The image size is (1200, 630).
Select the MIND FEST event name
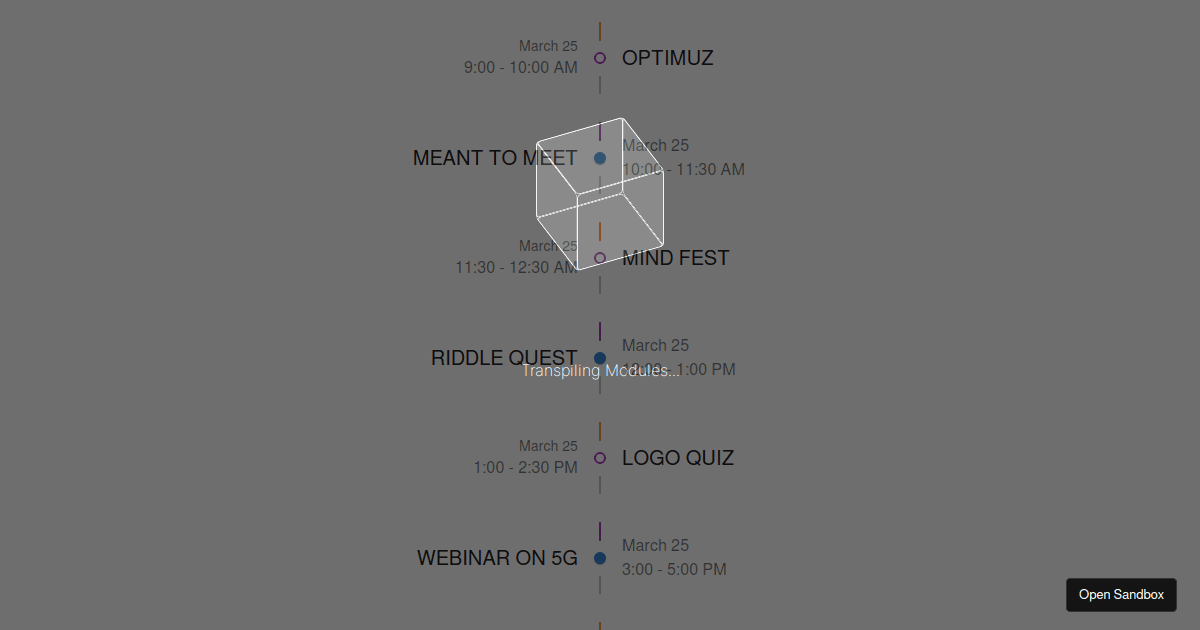click(x=675, y=257)
